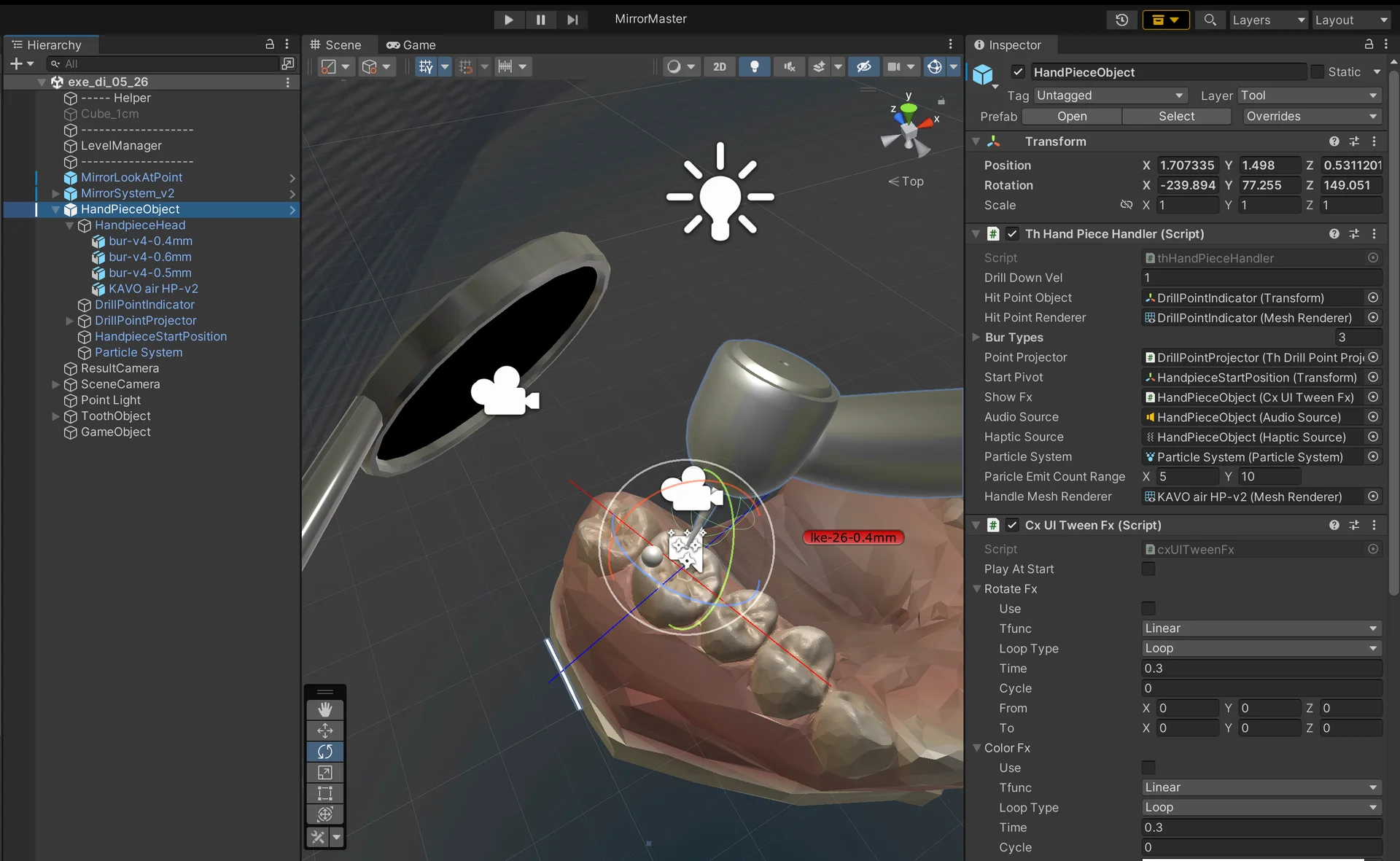Toggle 2D view mode
The image size is (1400, 861).
(x=720, y=67)
